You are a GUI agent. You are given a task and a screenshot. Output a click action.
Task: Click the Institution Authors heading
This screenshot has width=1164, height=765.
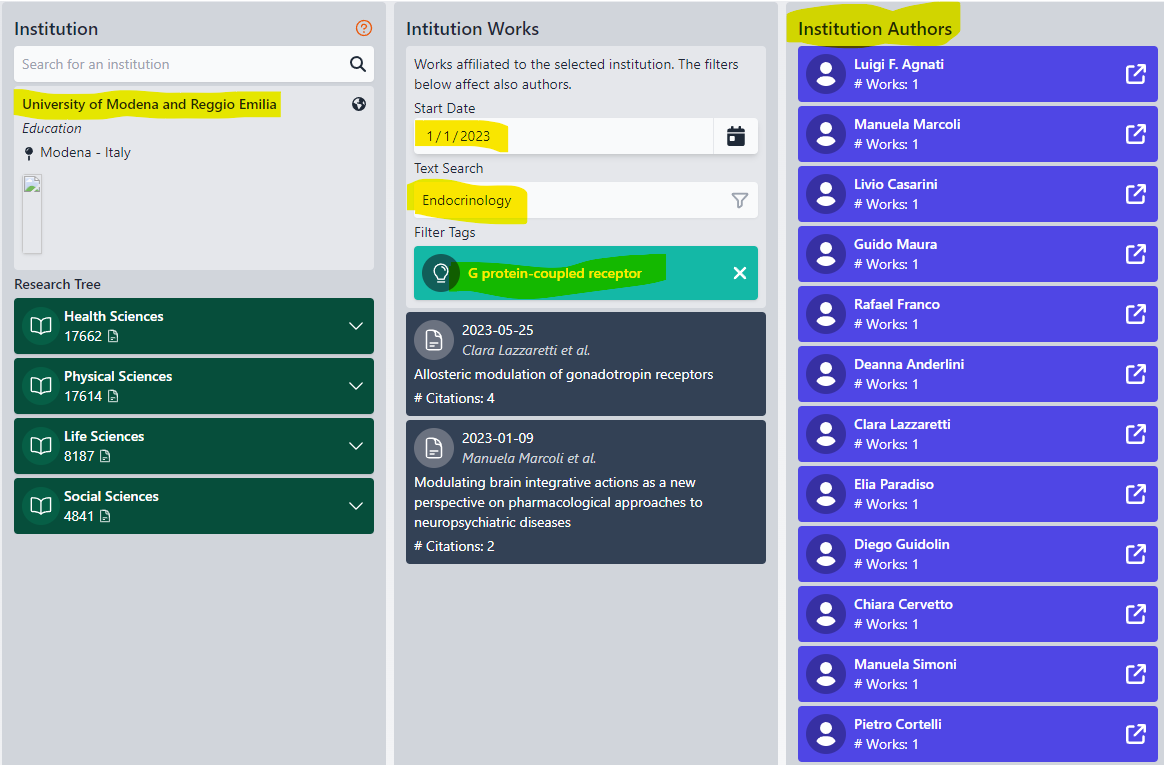pyautogui.click(x=874, y=29)
